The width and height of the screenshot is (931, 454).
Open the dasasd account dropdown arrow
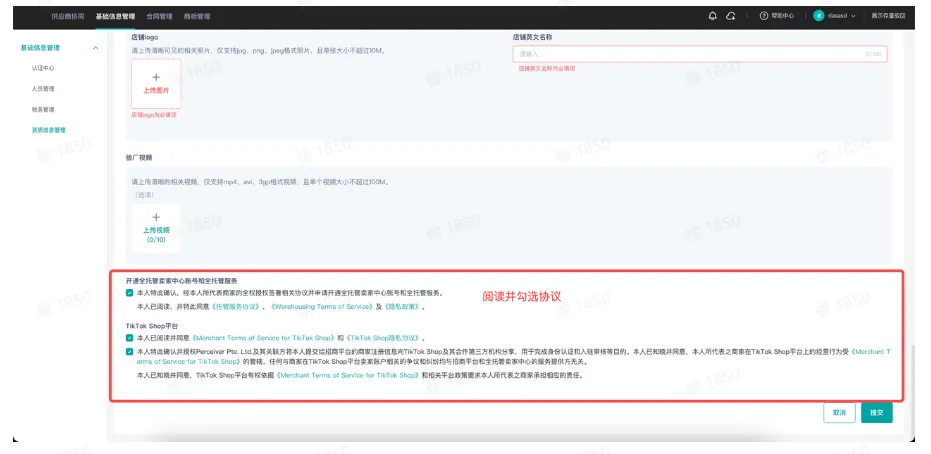(x=853, y=17)
